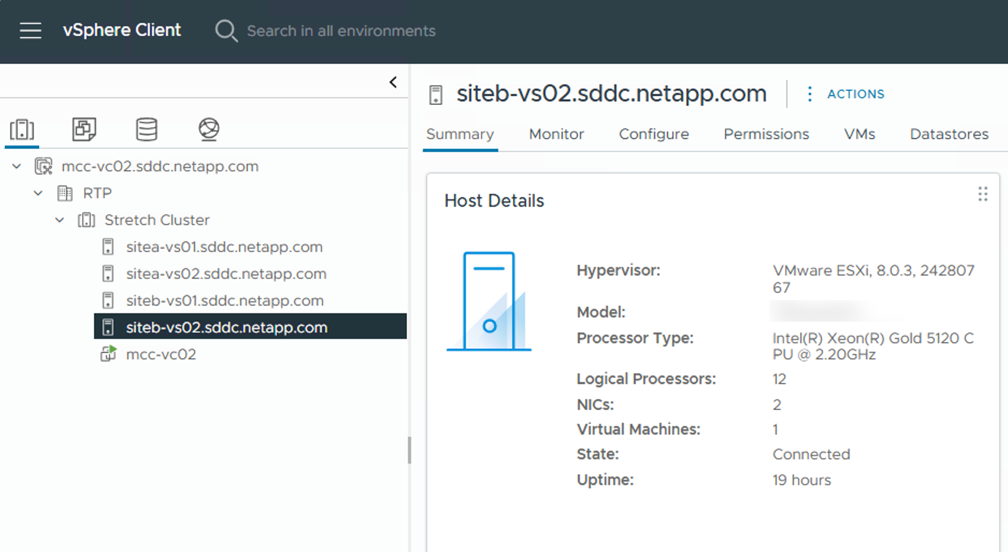Click the panel resize splitter handle
The width and height of the screenshot is (1008, 552).
409,450
